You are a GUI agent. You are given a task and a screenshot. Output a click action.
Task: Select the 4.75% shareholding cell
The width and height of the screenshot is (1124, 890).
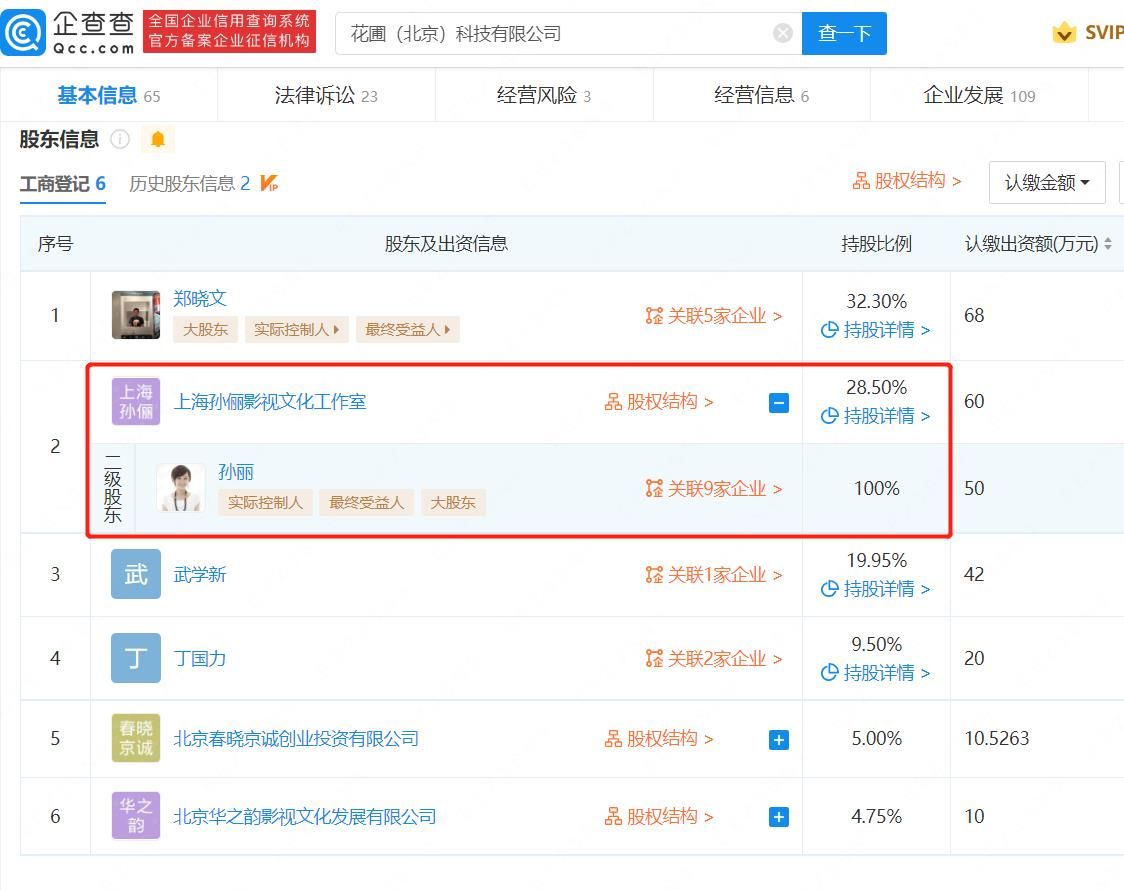coord(876,816)
